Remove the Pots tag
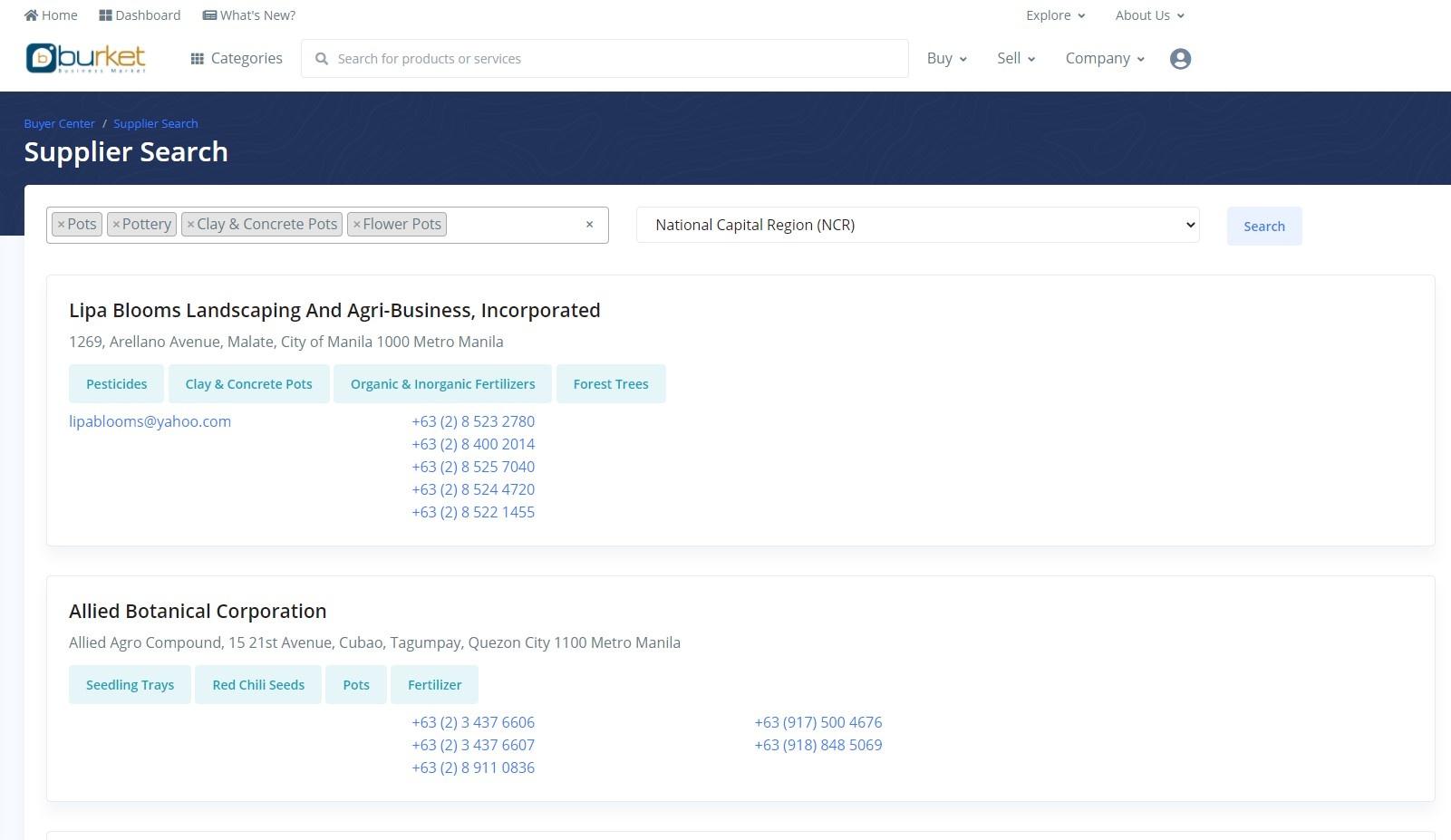Screen dimensions: 1451x840 61,225
